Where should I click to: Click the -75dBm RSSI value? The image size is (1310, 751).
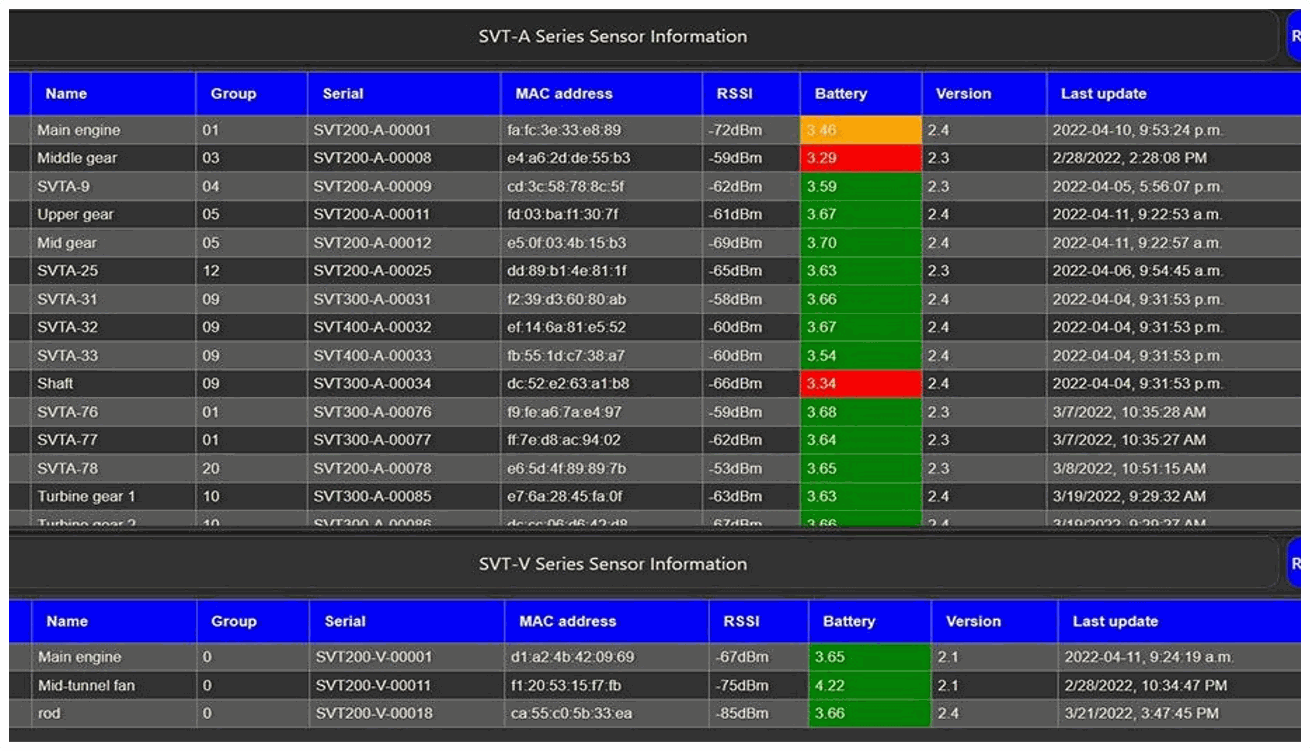coord(743,686)
